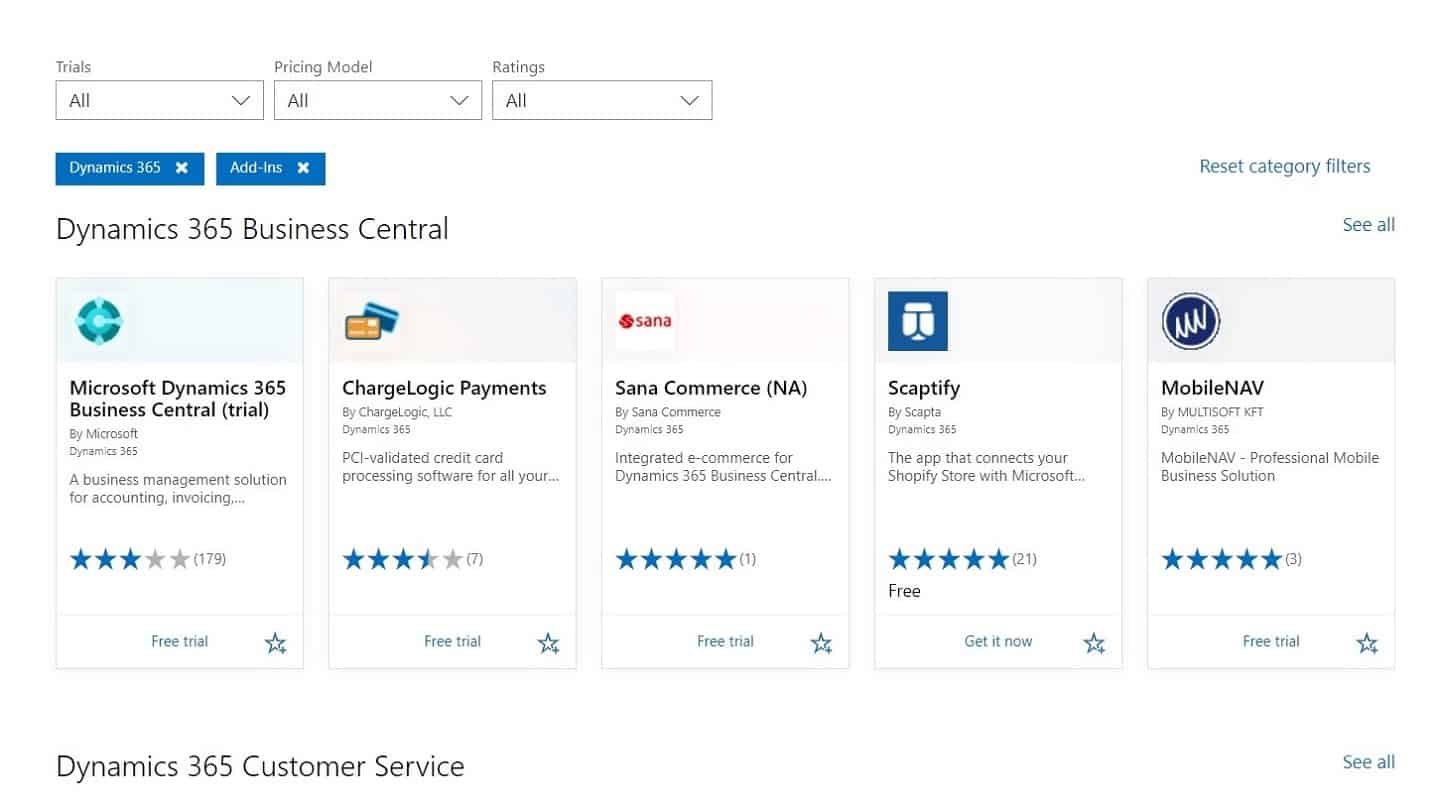Viewport: 1440px width, 809px height.
Task: Click the MobileNAV star rating (3)
Action: pos(1232,559)
